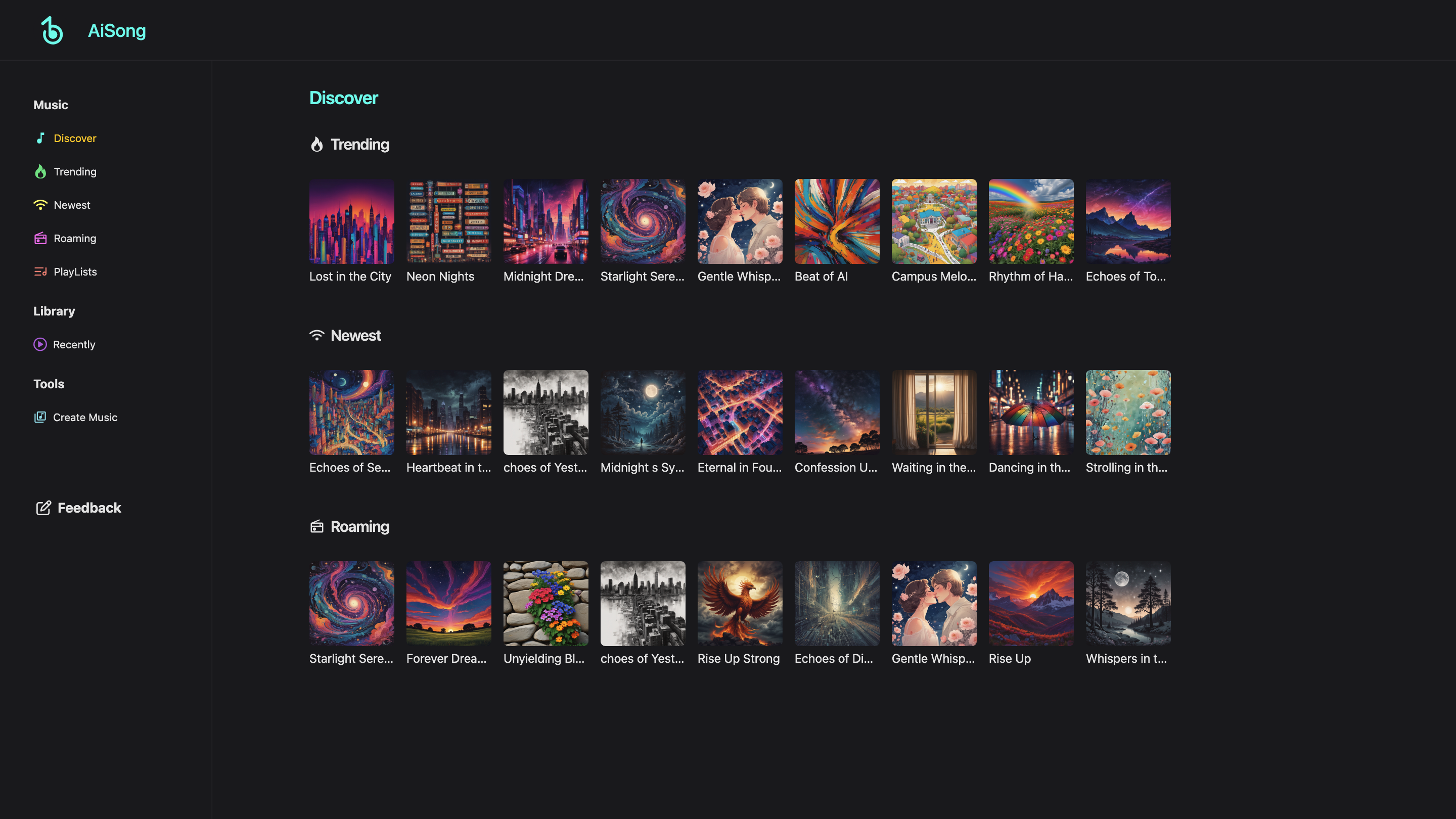Image resolution: width=1456 pixels, height=819 pixels.
Task: Open the Roaming section heading
Action: click(x=359, y=526)
